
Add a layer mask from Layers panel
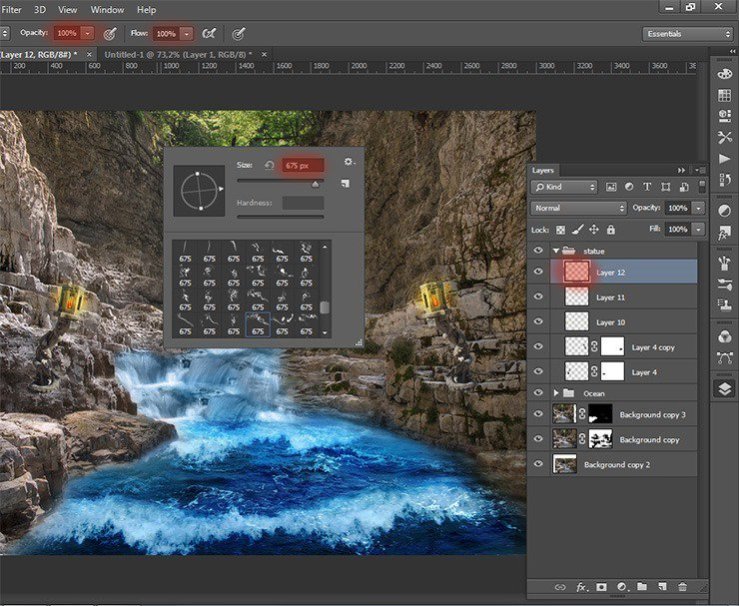(601, 586)
